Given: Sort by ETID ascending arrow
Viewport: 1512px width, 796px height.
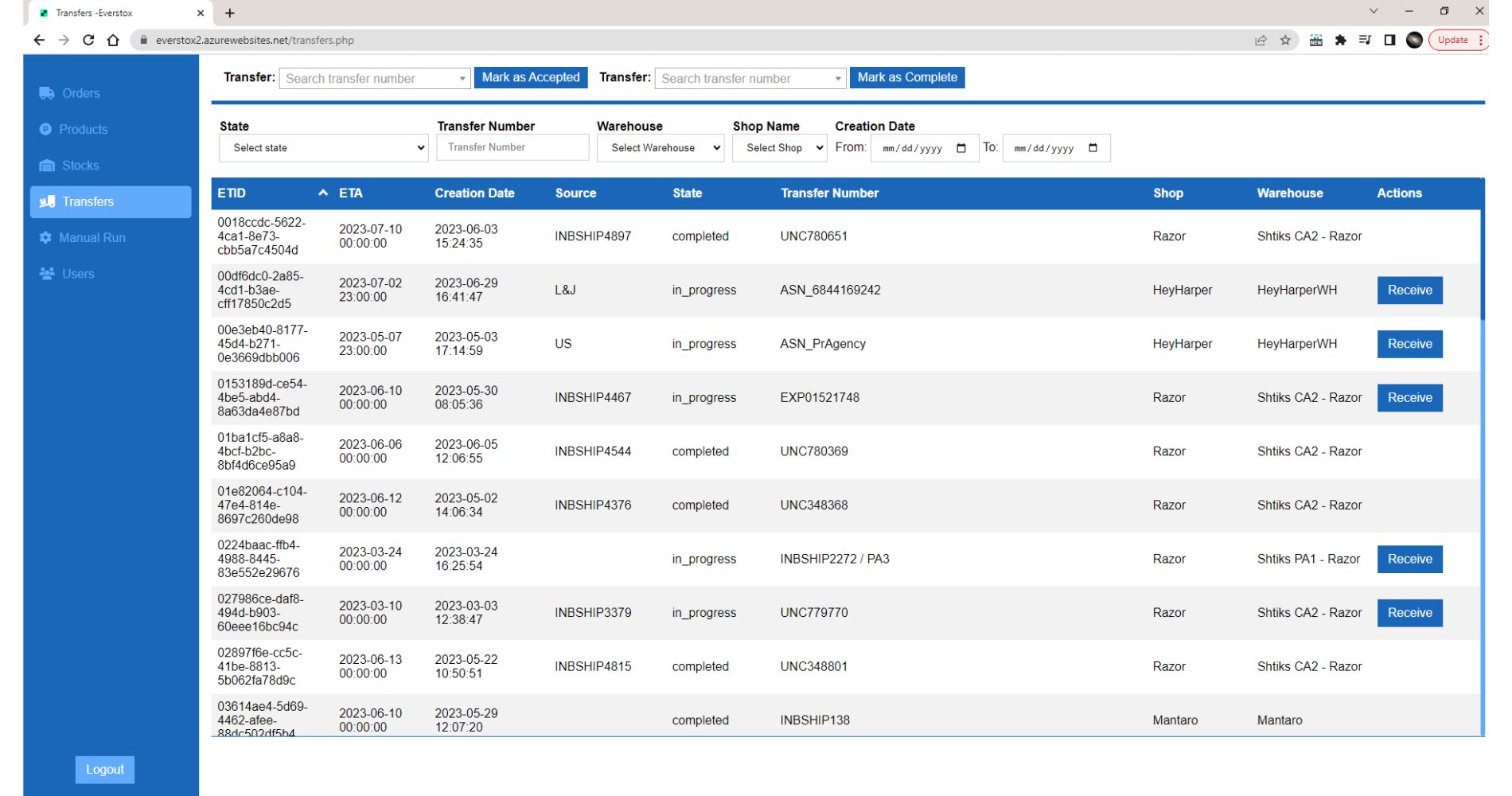Looking at the screenshot, I should click(323, 193).
